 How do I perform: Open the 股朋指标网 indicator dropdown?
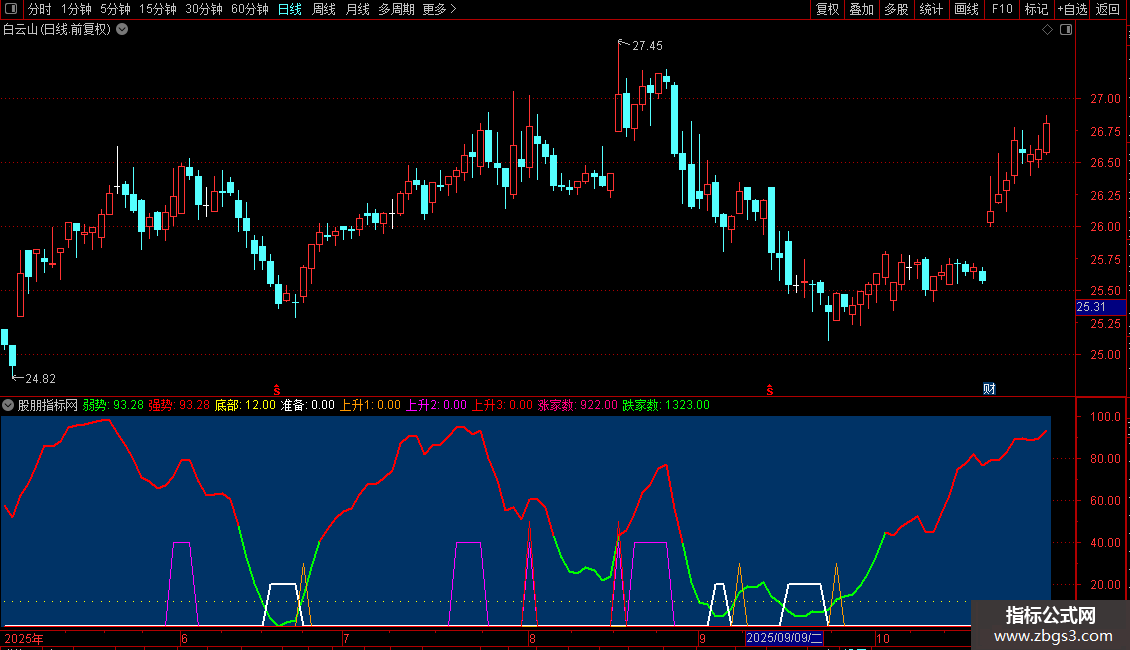8,405
